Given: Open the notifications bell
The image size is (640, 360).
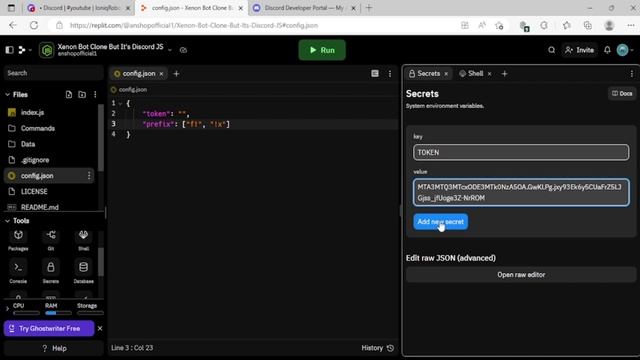Looking at the screenshot, I should click(607, 50).
